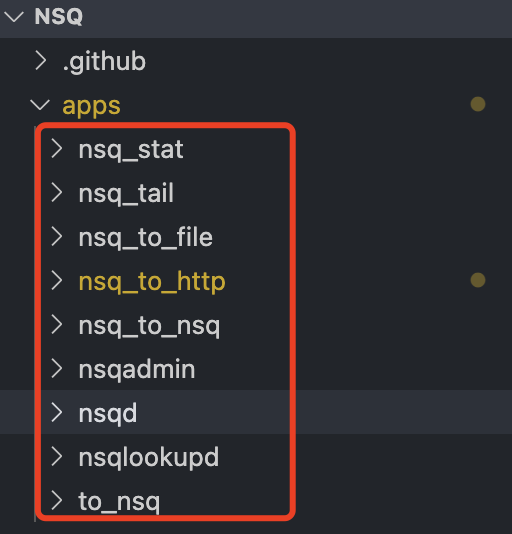The width and height of the screenshot is (512, 534).
Task: Expand the to_nsq folder arrow
Action: coord(57,501)
